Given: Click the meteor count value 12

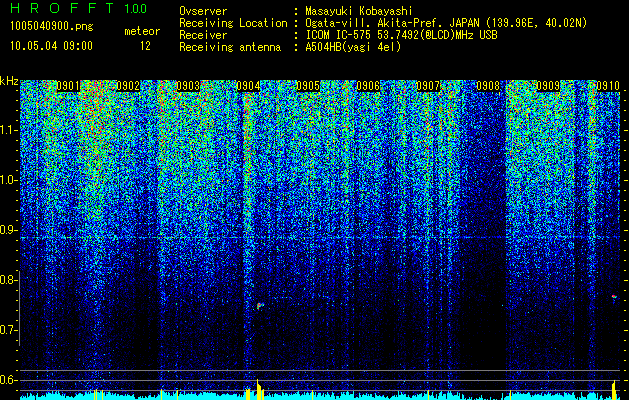Looking at the screenshot, I should [x=145, y=46].
